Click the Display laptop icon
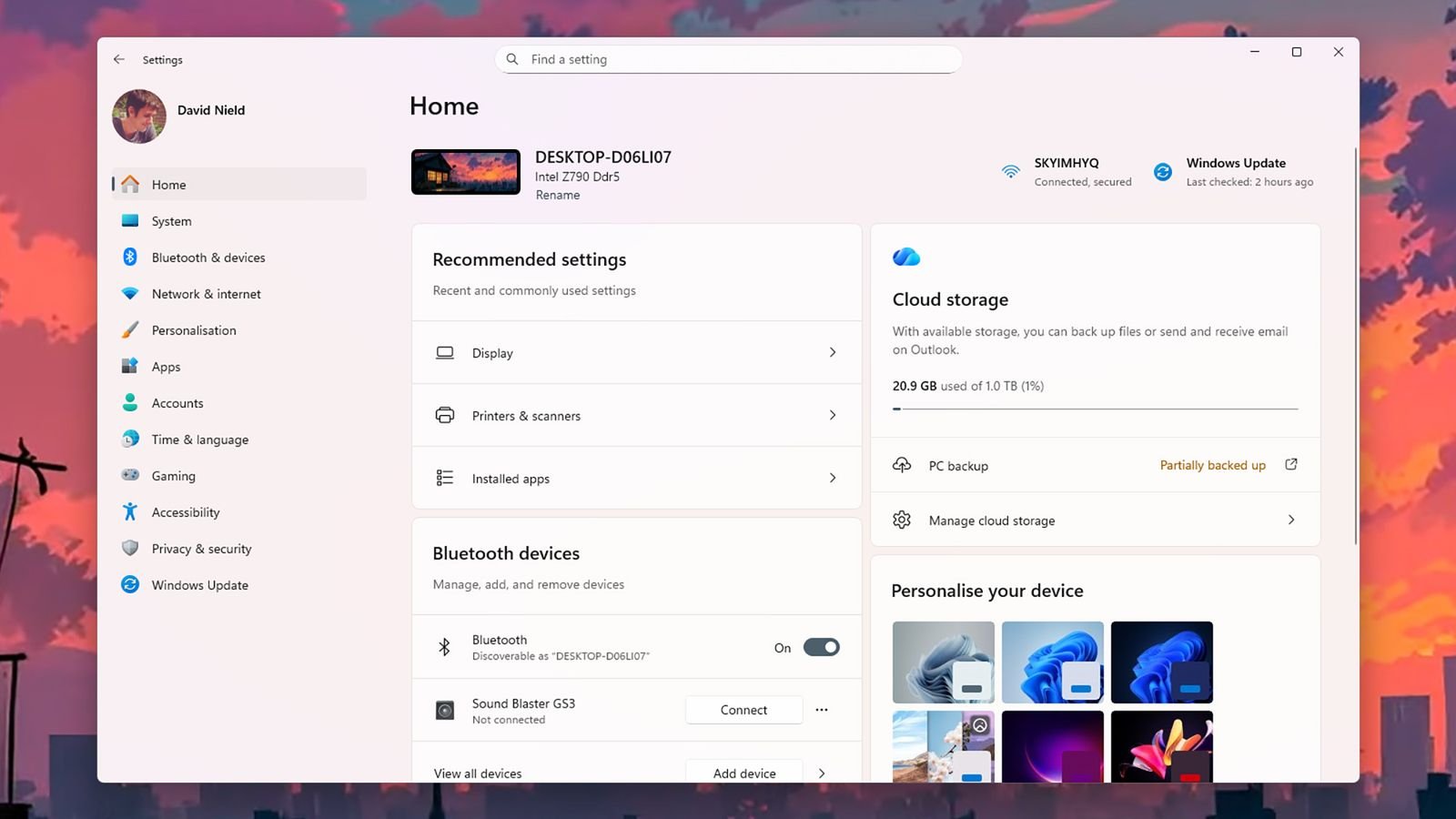This screenshot has width=1456, height=819. [445, 352]
